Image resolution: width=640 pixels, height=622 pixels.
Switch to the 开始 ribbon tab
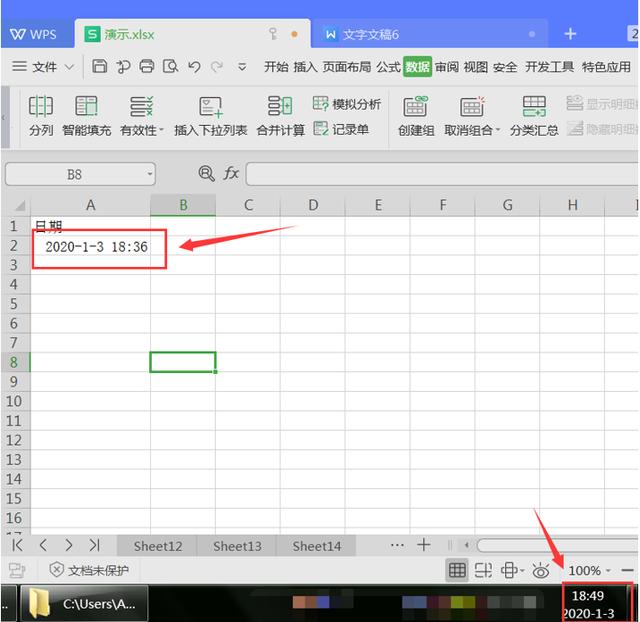276,67
